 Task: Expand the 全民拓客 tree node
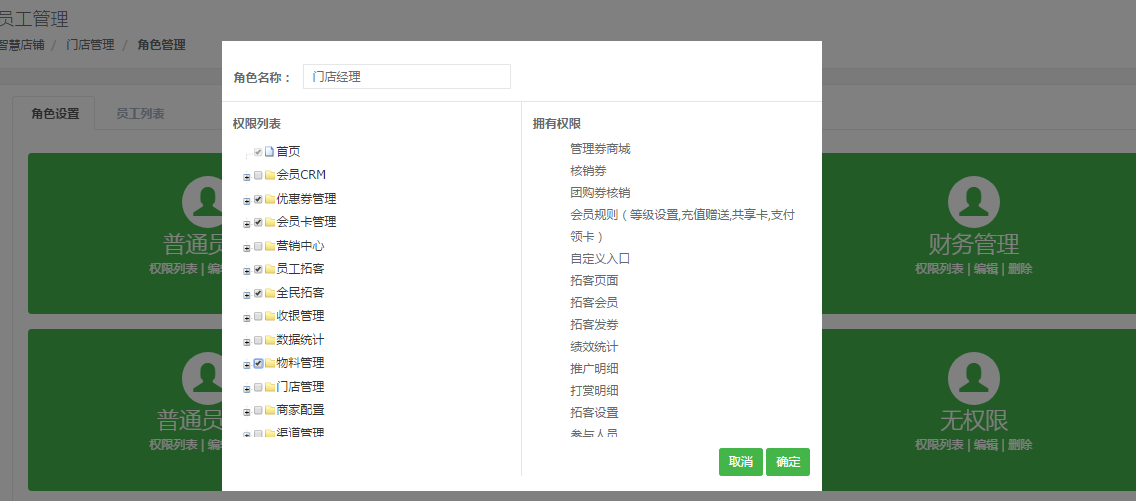click(247, 295)
